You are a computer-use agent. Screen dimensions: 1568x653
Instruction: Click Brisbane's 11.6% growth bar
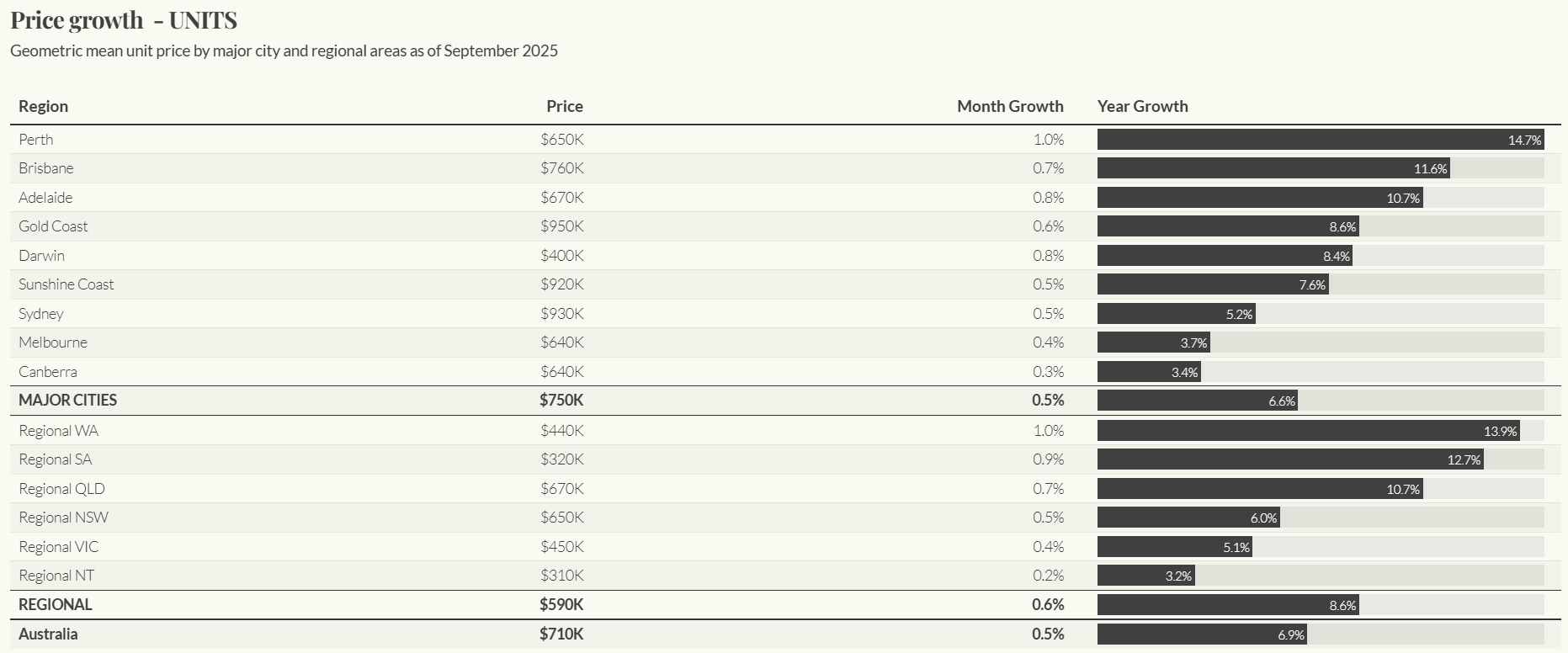[x=1273, y=168]
